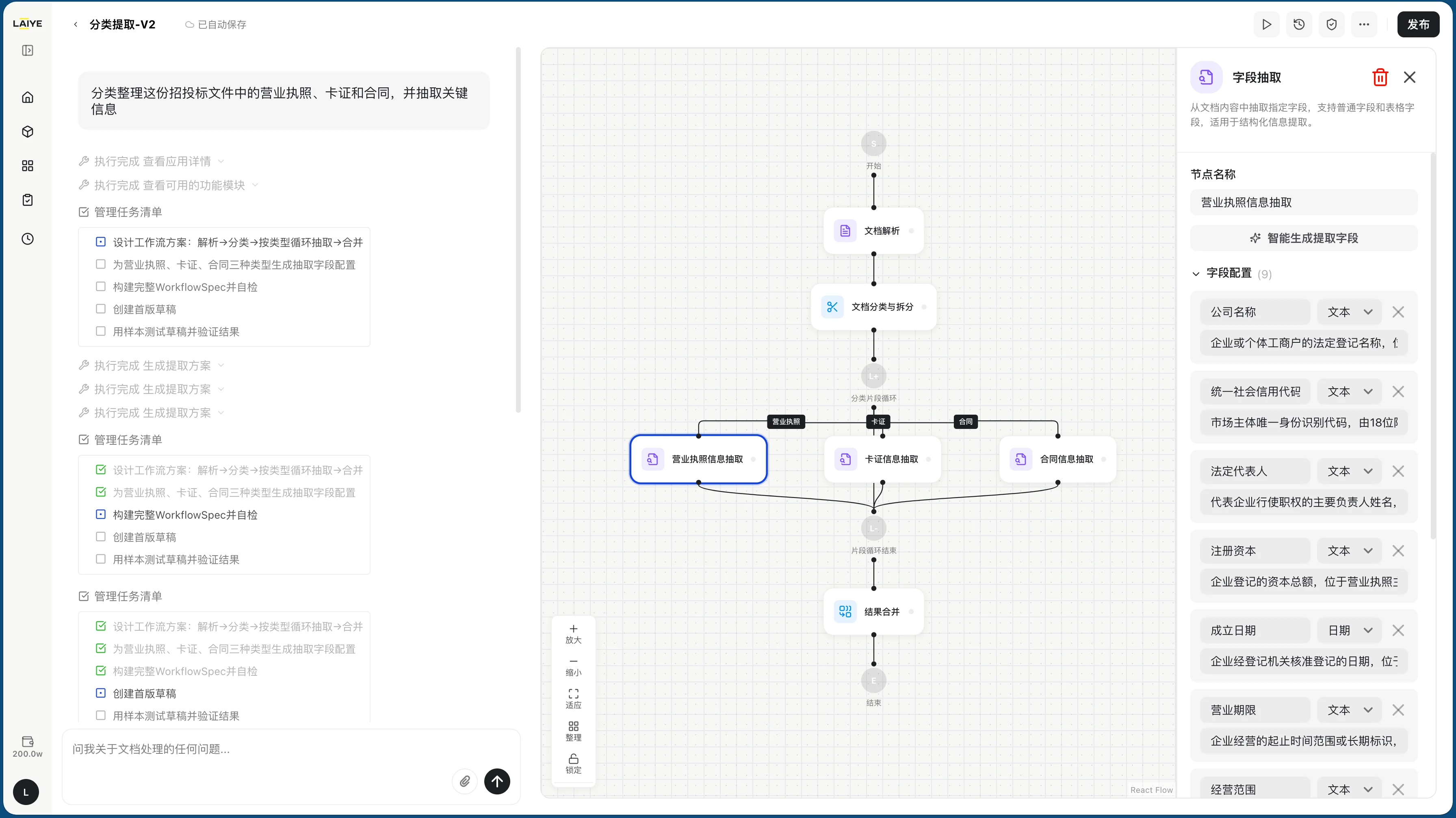
Task: Collapse the 字段配置 section
Action: (1196, 274)
